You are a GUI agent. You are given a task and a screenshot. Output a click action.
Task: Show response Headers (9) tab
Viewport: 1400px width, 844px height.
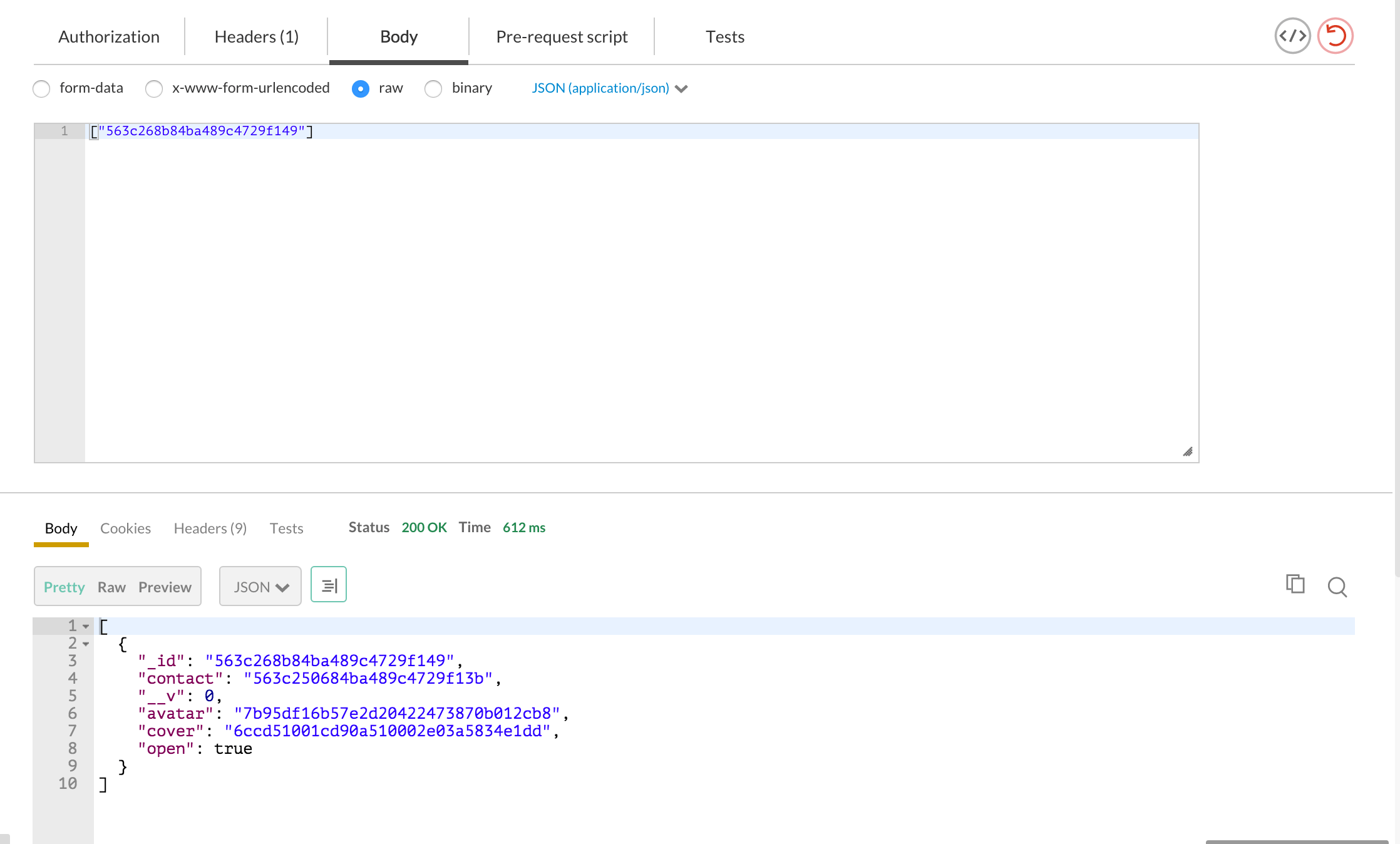[210, 528]
